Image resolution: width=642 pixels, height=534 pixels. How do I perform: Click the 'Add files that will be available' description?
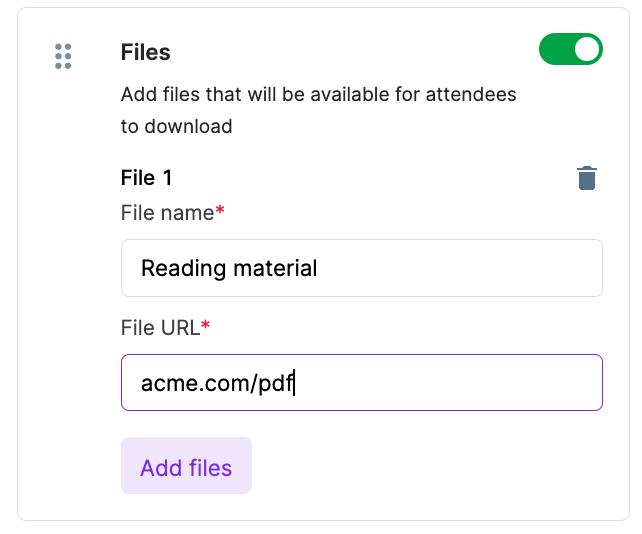pos(318,96)
